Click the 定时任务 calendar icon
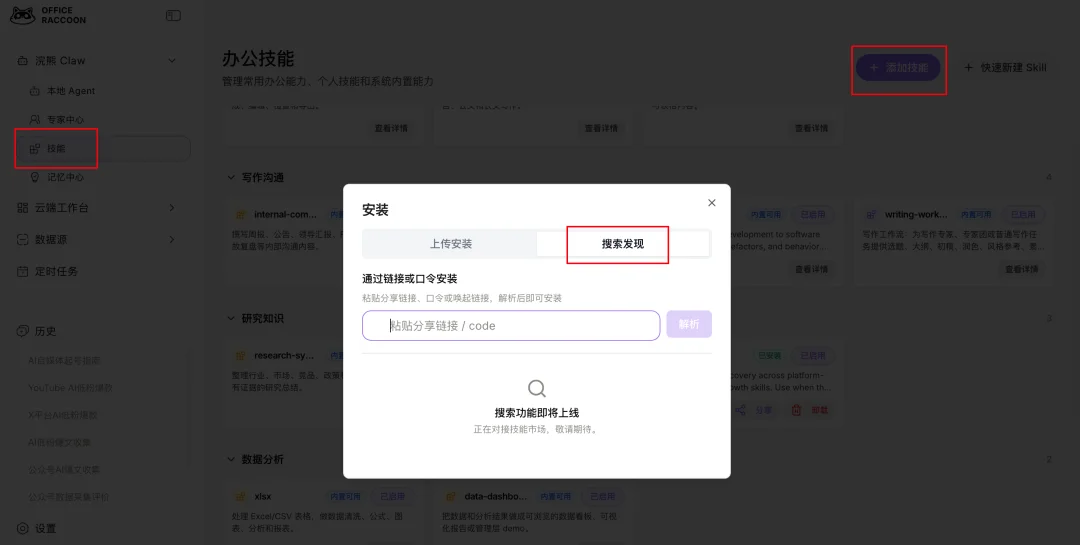Screen dimensions: 1080x545 (x=23, y=271)
